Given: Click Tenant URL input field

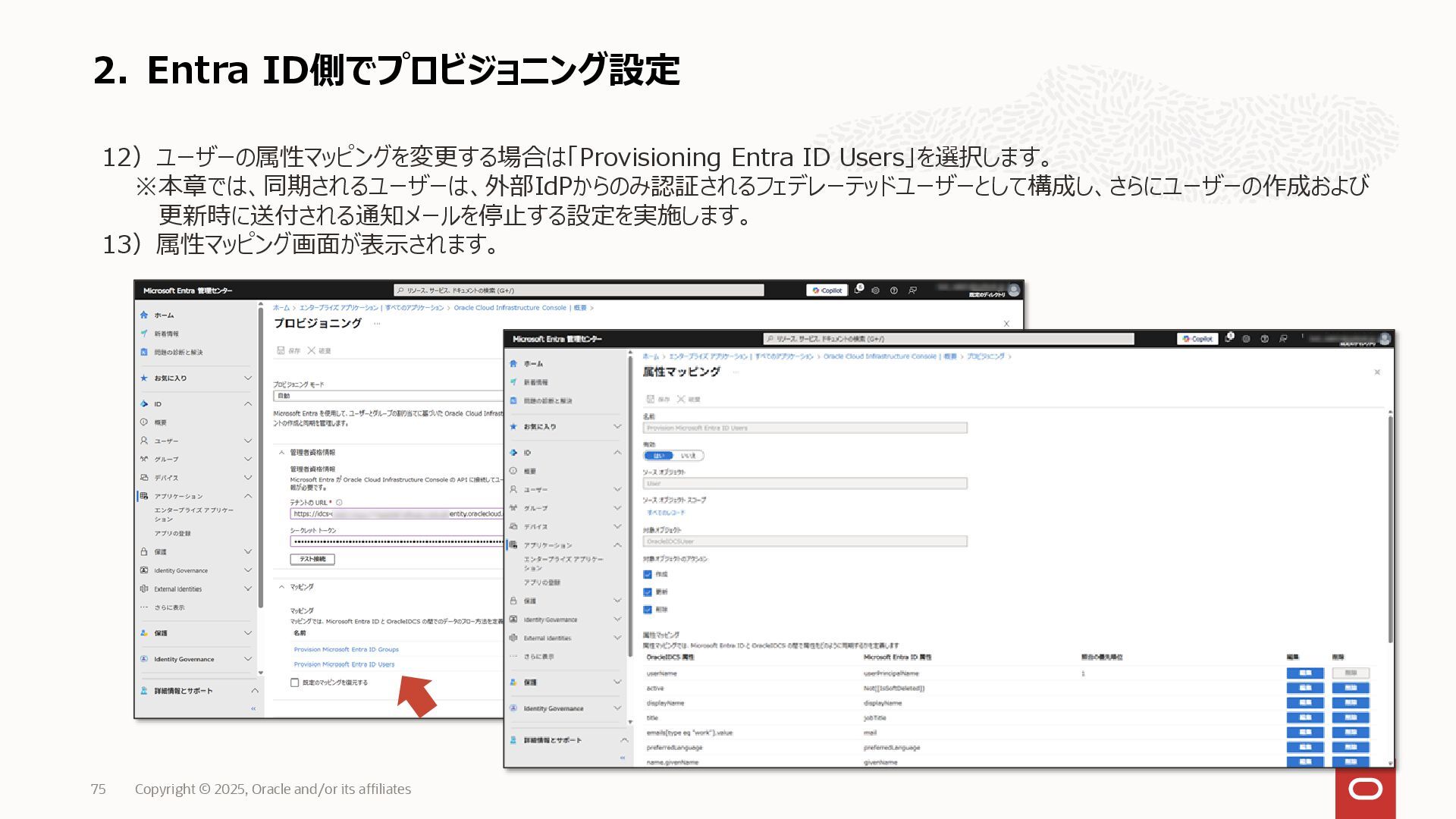Looking at the screenshot, I should coord(397,514).
